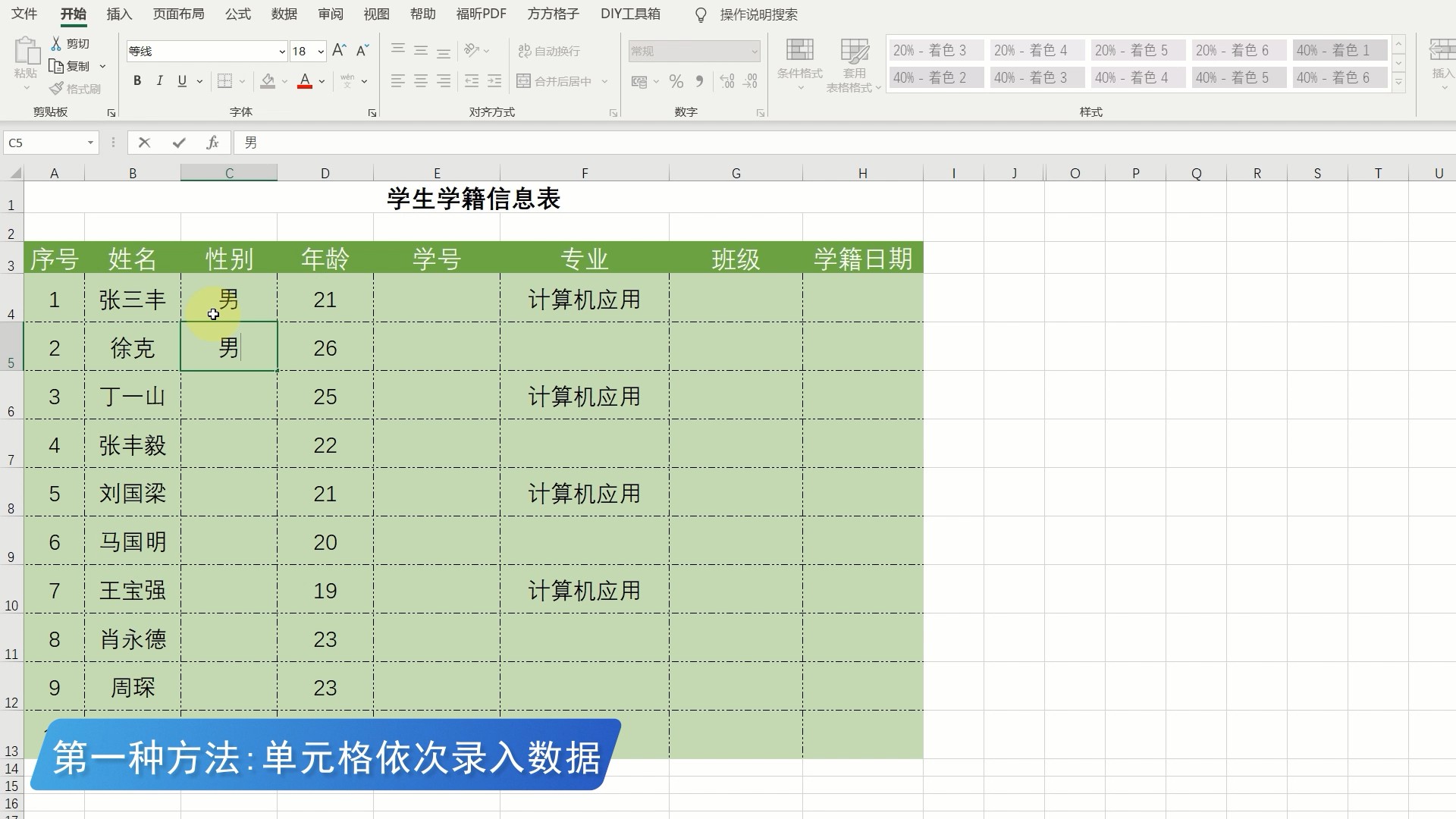Click the text orientation icon
The image size is (1456, 819).
tap(472, 51)
